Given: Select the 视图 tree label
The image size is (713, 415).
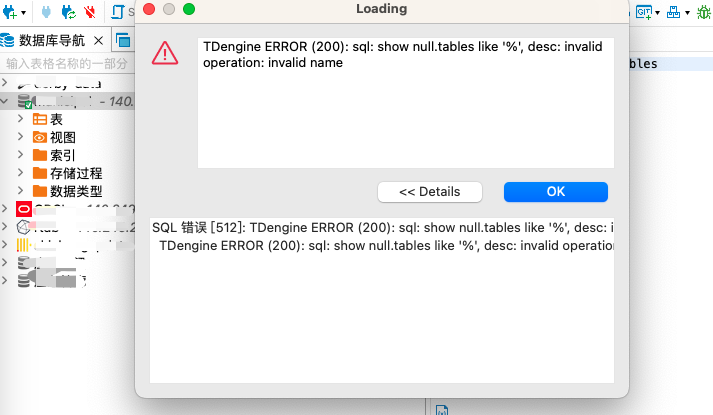Looking at the screenshot, I should click(x=63, y=137).
